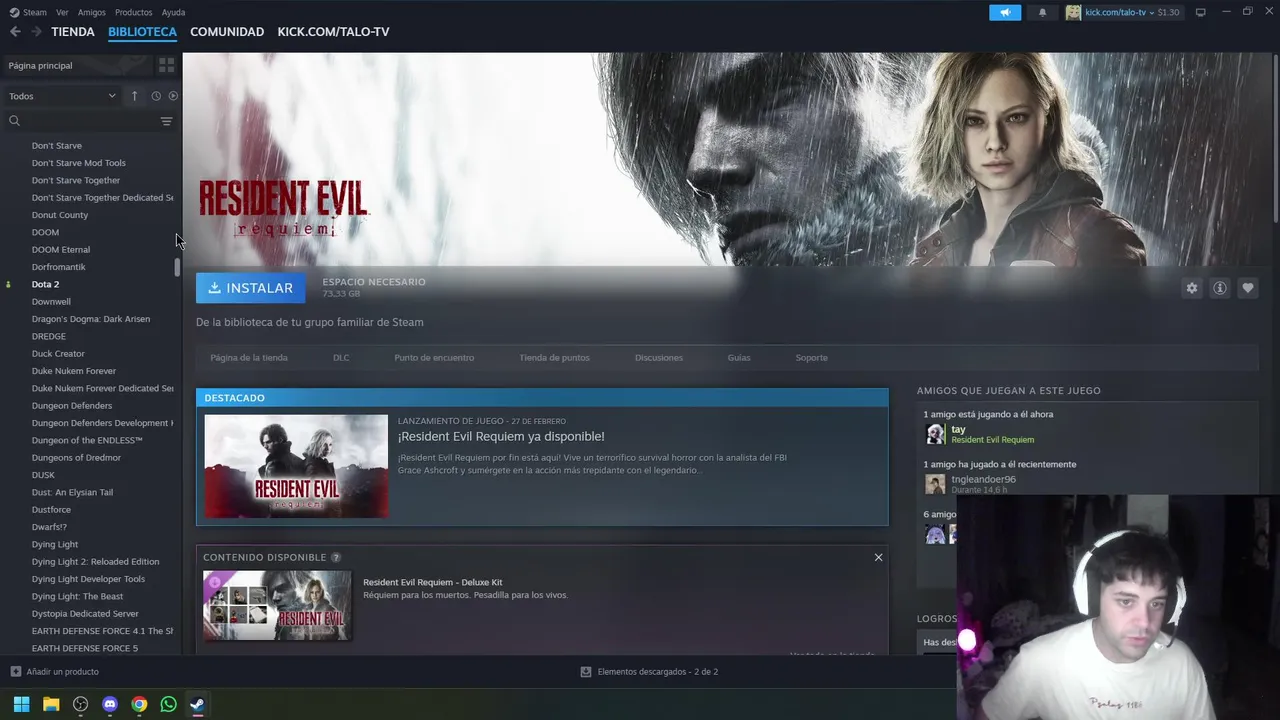Open friend tngleandoer96's profile
The width and height of the screenshot is (1280, 720).
point(983,479)
